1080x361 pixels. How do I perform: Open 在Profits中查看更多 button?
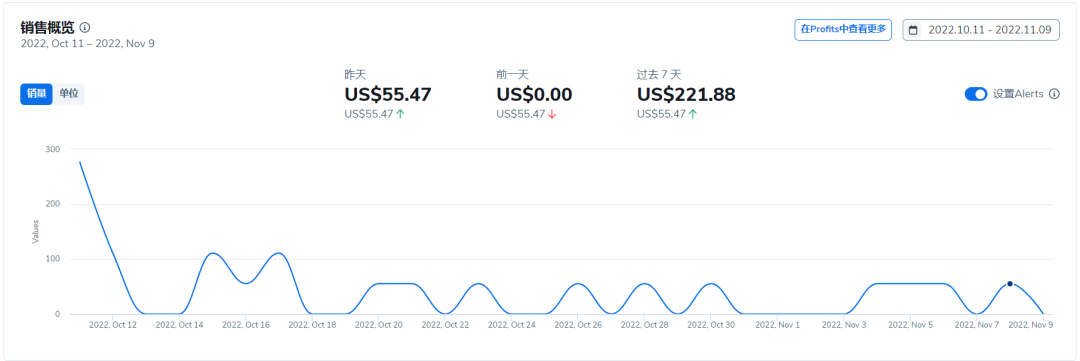point(843,30)
